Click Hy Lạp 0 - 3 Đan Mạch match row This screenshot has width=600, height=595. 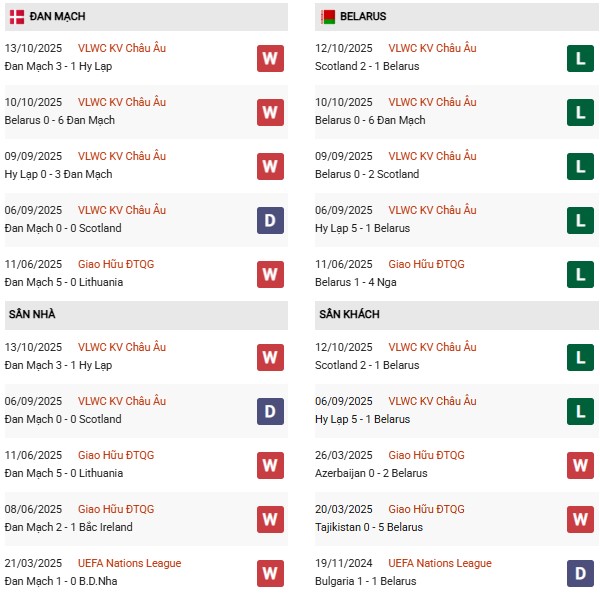(x=58, y=174)
